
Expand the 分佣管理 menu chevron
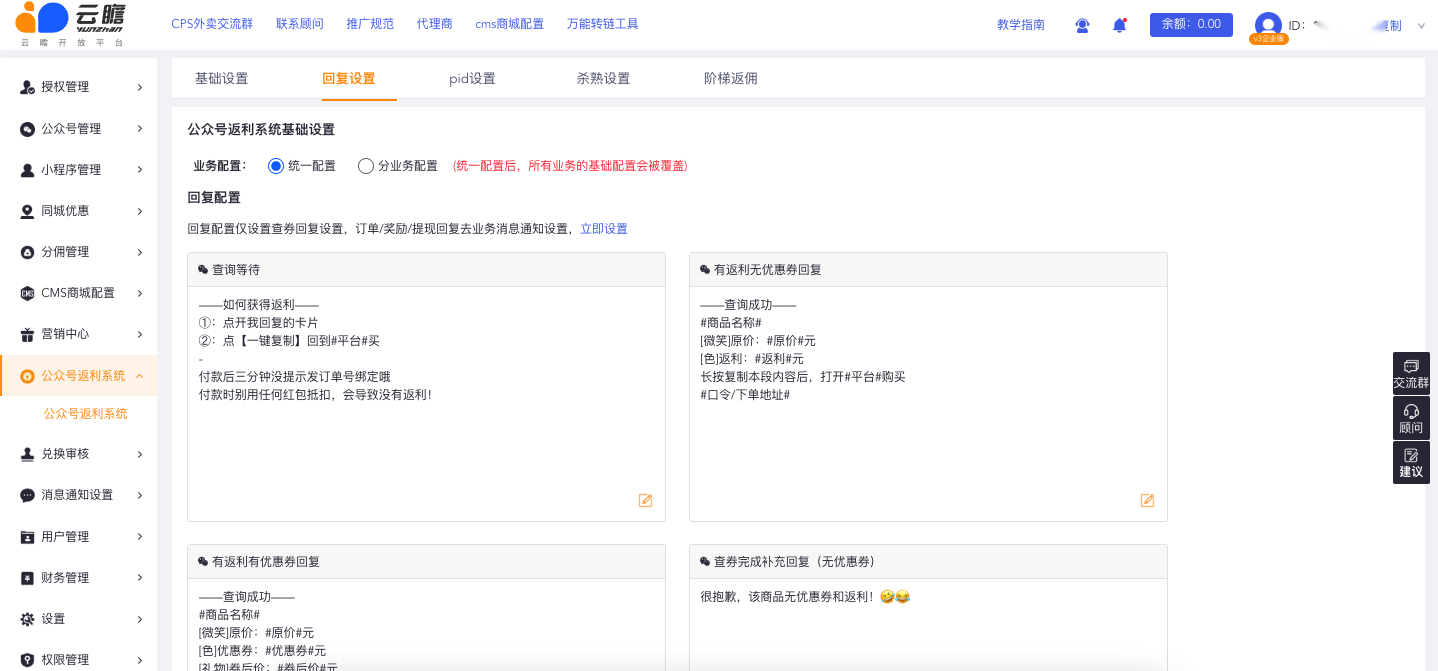[x=140, y=252]
